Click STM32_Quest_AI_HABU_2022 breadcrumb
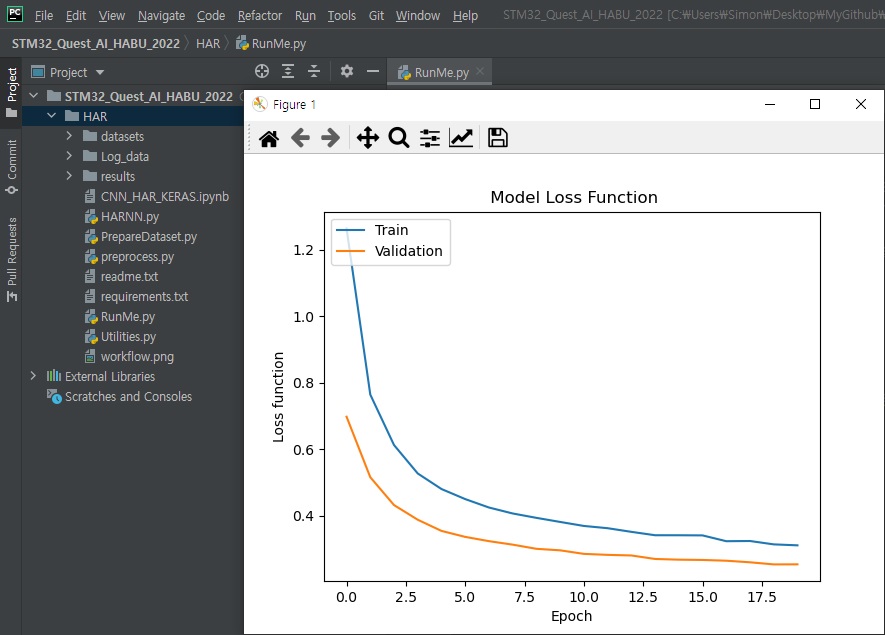 tap(96, 43)
